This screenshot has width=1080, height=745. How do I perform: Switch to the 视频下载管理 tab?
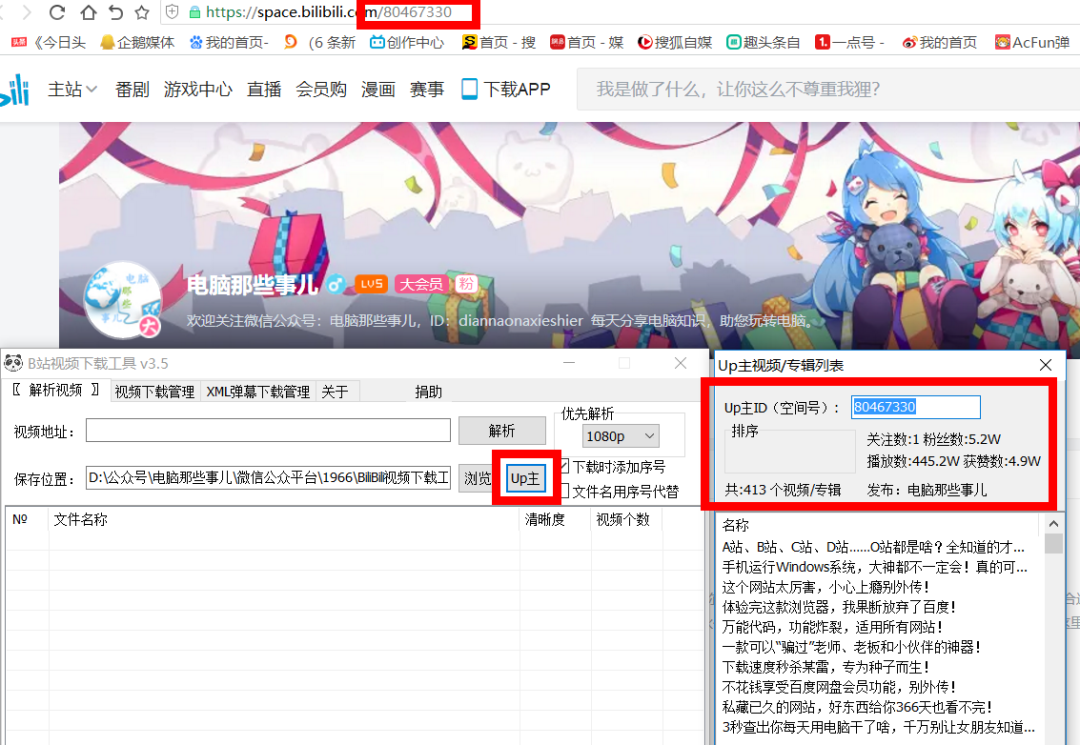155,391
